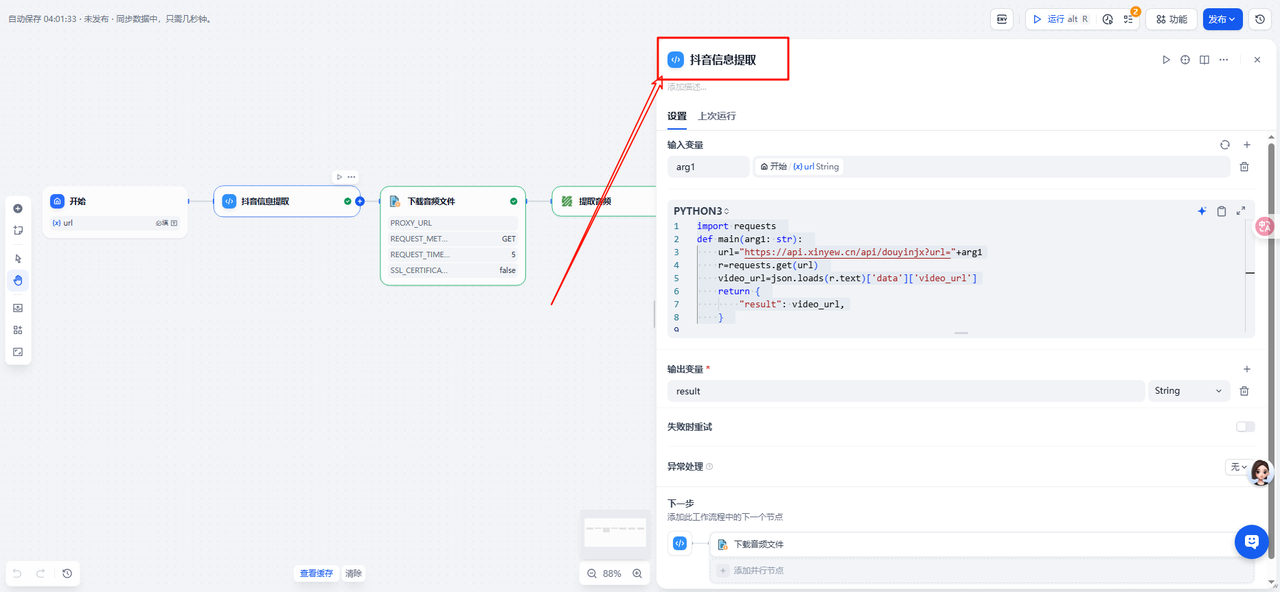The image size is (1280, 592).
Task: Enable the 失败时重试 retry toggle
Action: (x=1245, y=427)
